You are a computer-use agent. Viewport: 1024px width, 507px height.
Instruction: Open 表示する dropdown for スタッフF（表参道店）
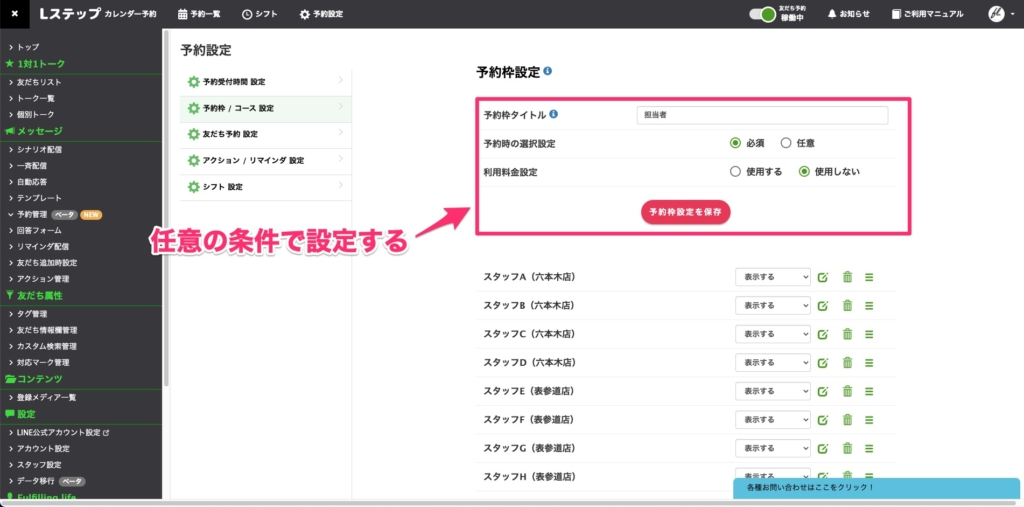pyautogui.click(x=772, y=419)
